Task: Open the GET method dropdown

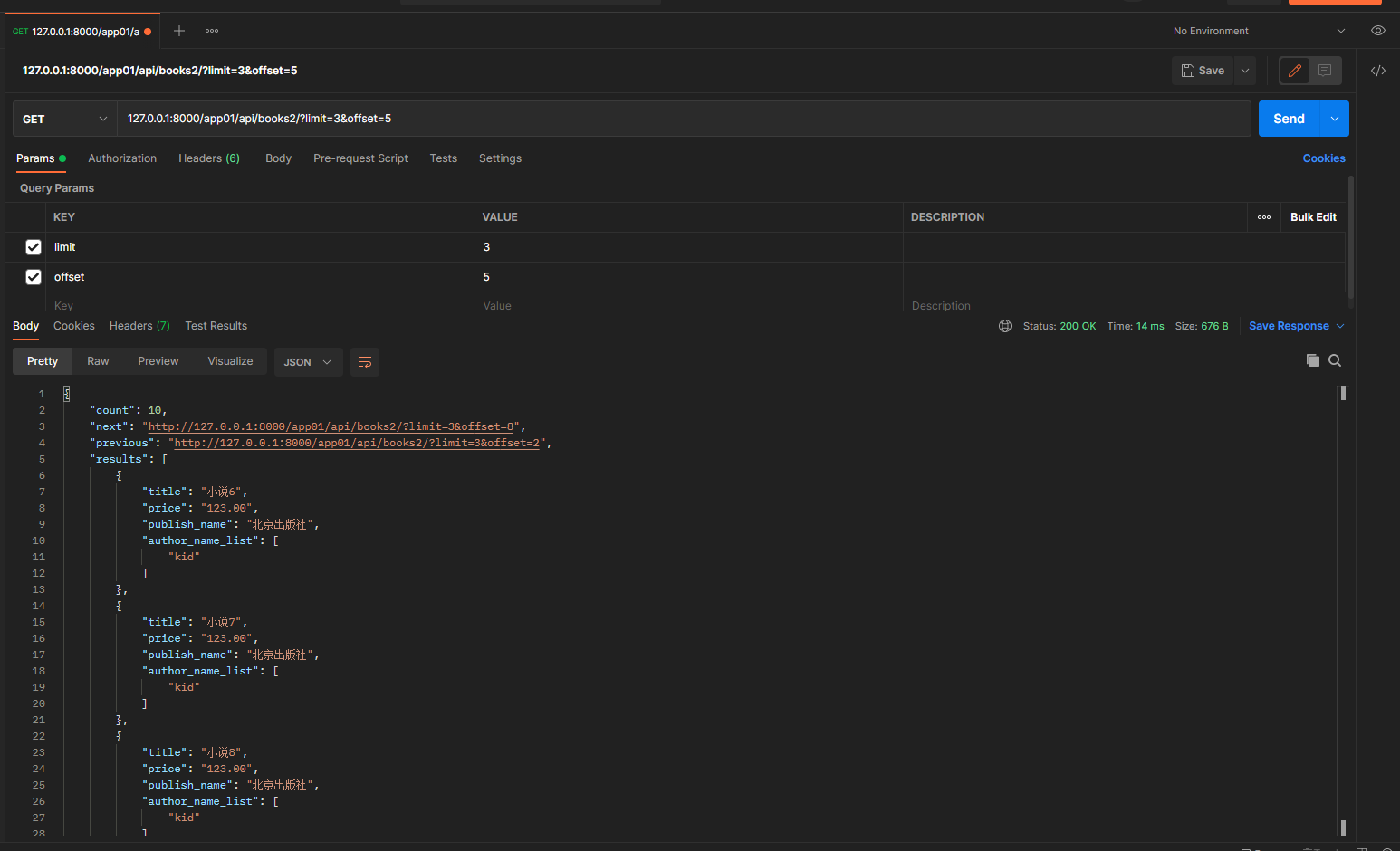Action: [64, 119]
